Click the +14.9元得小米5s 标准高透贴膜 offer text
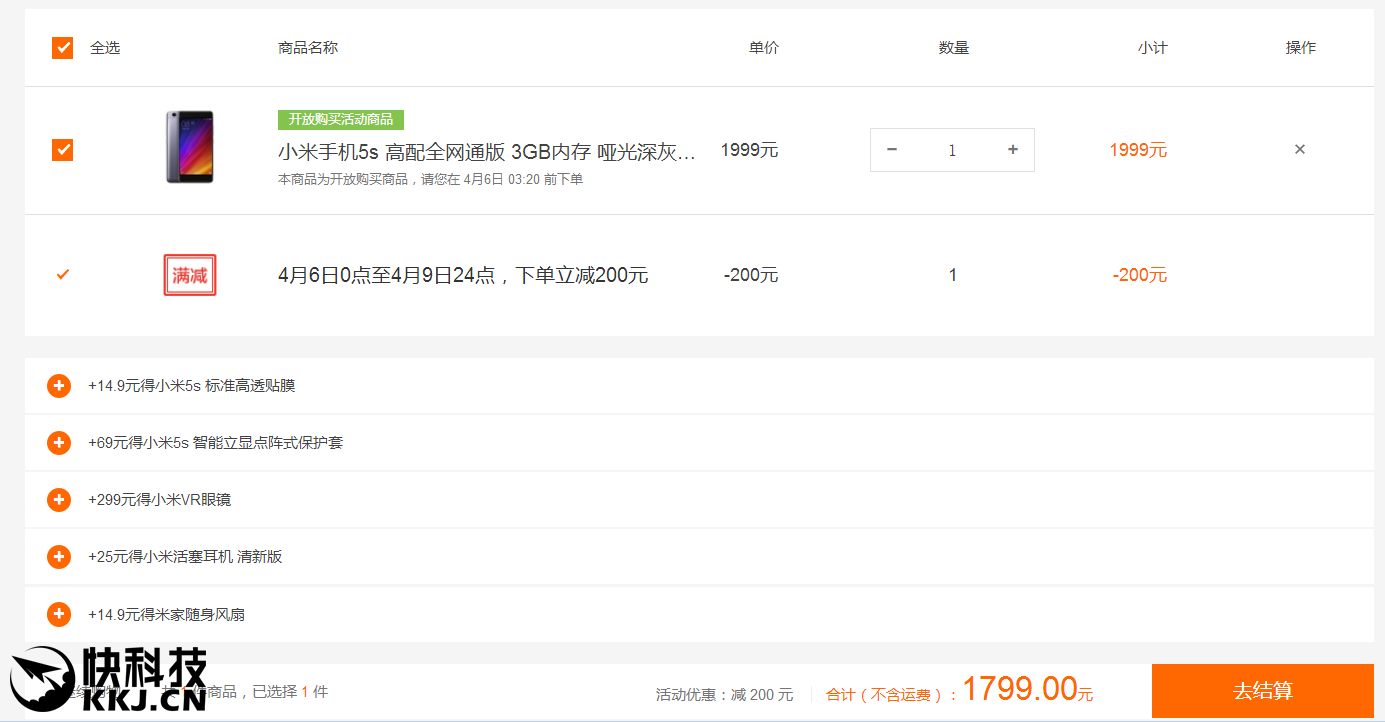Image resolution: width=1385 pixels, height=722 pixels. pos(192,386)
